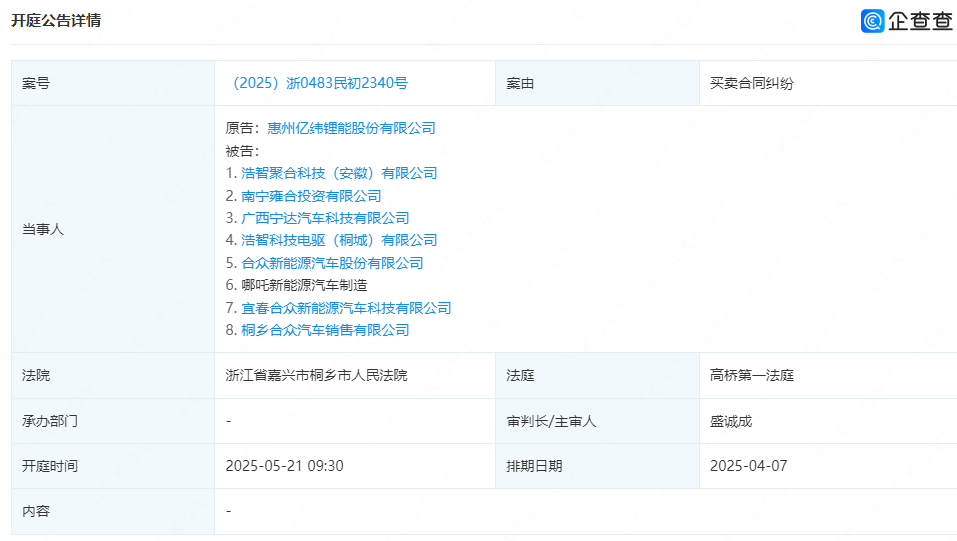Select case cause 买卖合同纠纷

click(752, 84)
